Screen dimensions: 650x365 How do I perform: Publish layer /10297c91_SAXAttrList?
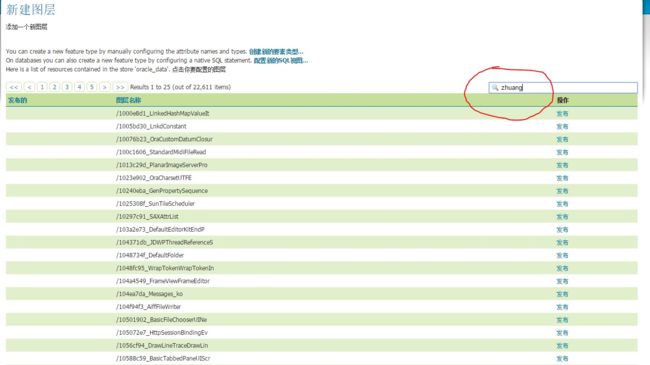click(562, 217)
